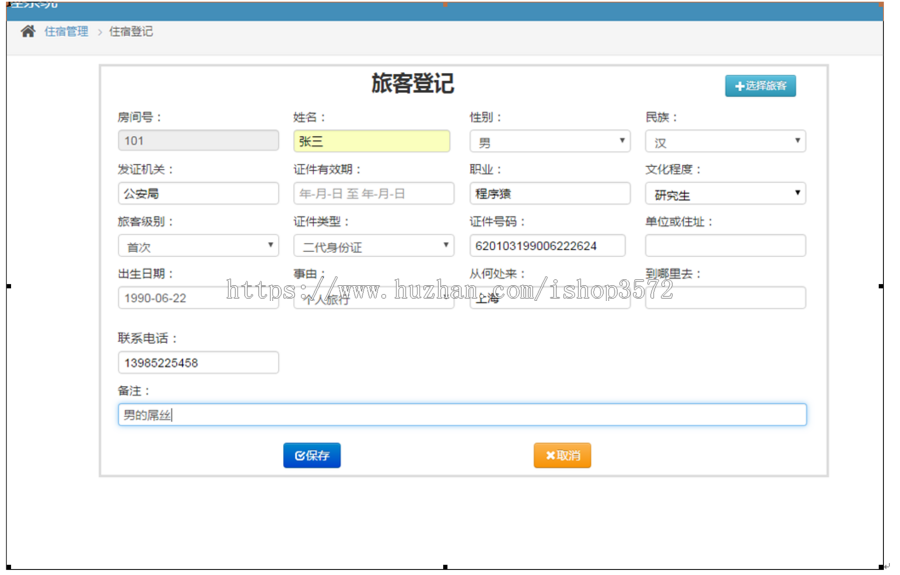900x575 pixels.
Task: Click the 事由 field with 个人旅行
Action: click(374, 298)
